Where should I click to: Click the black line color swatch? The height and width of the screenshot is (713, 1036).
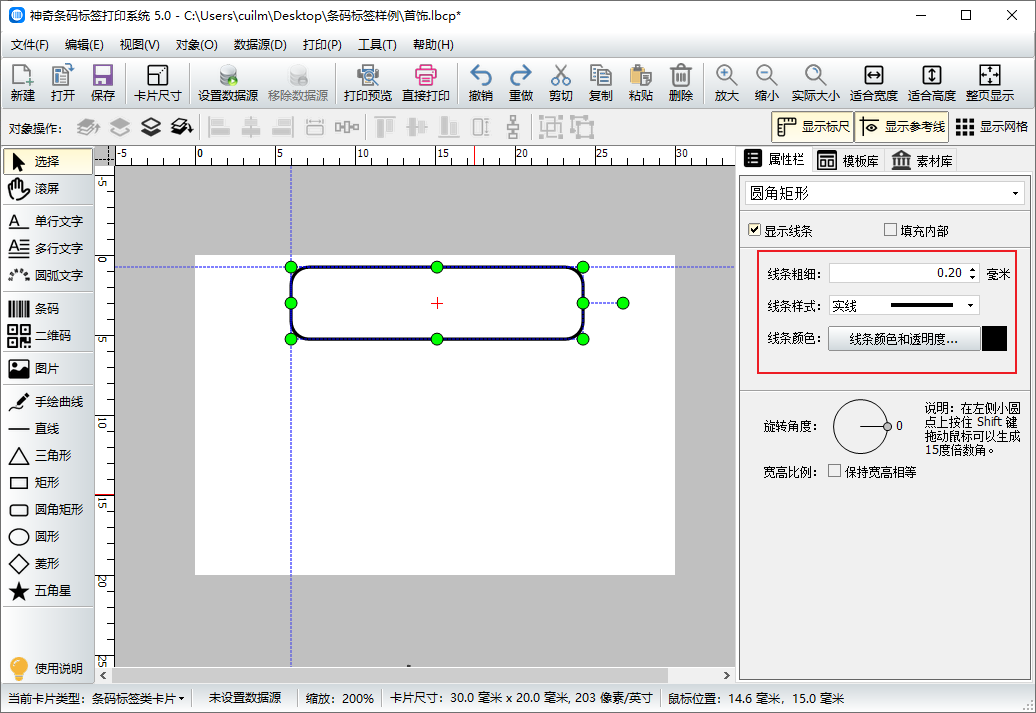994,338
